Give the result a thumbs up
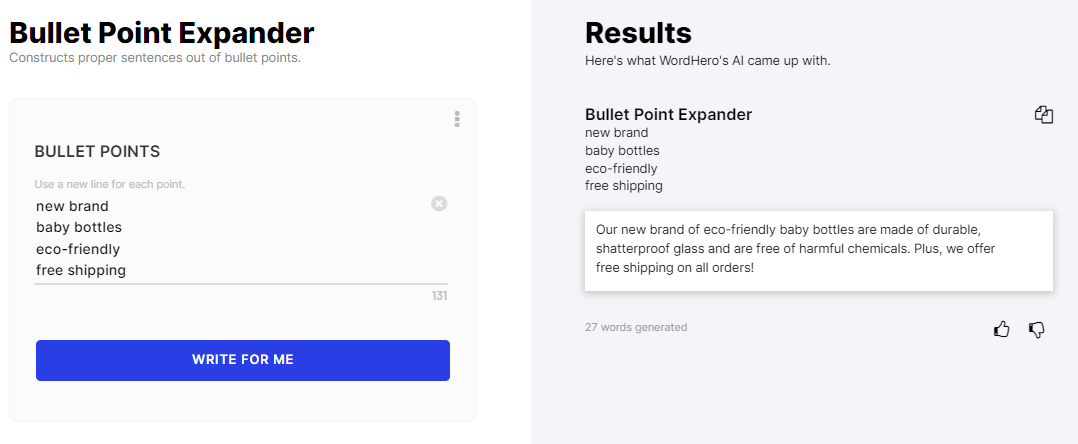The image size is (1078, 444). coord(1002,330)
